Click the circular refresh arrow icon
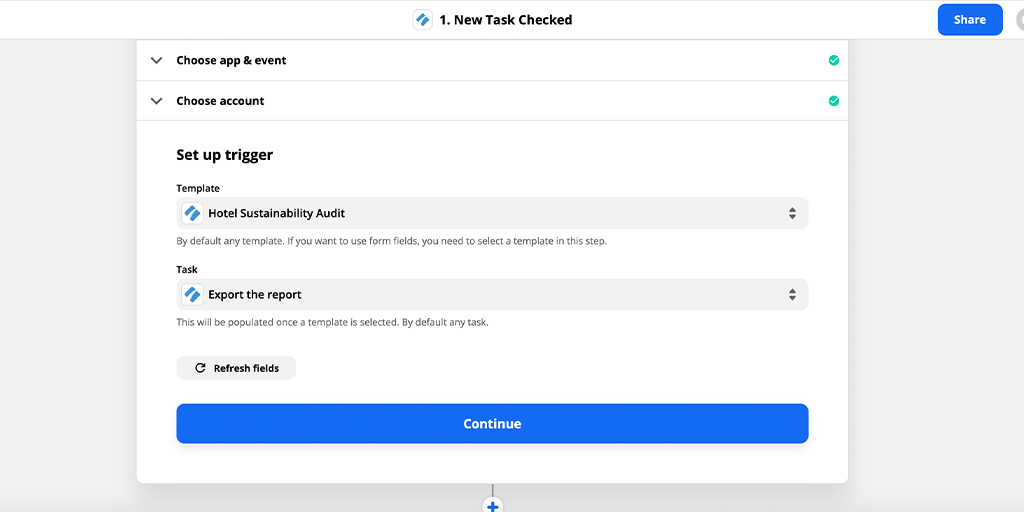 click(x=200, y=368)
